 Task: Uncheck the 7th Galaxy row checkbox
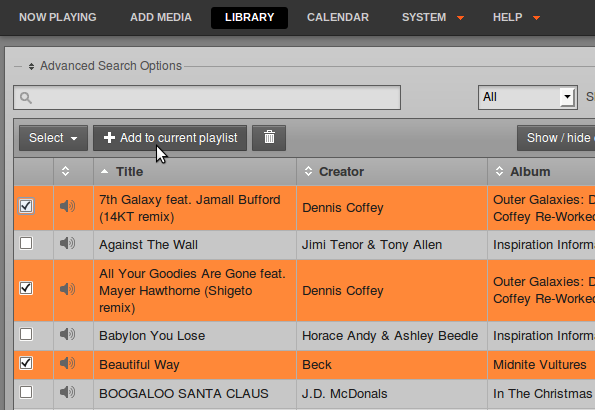[x=26, y=206]
